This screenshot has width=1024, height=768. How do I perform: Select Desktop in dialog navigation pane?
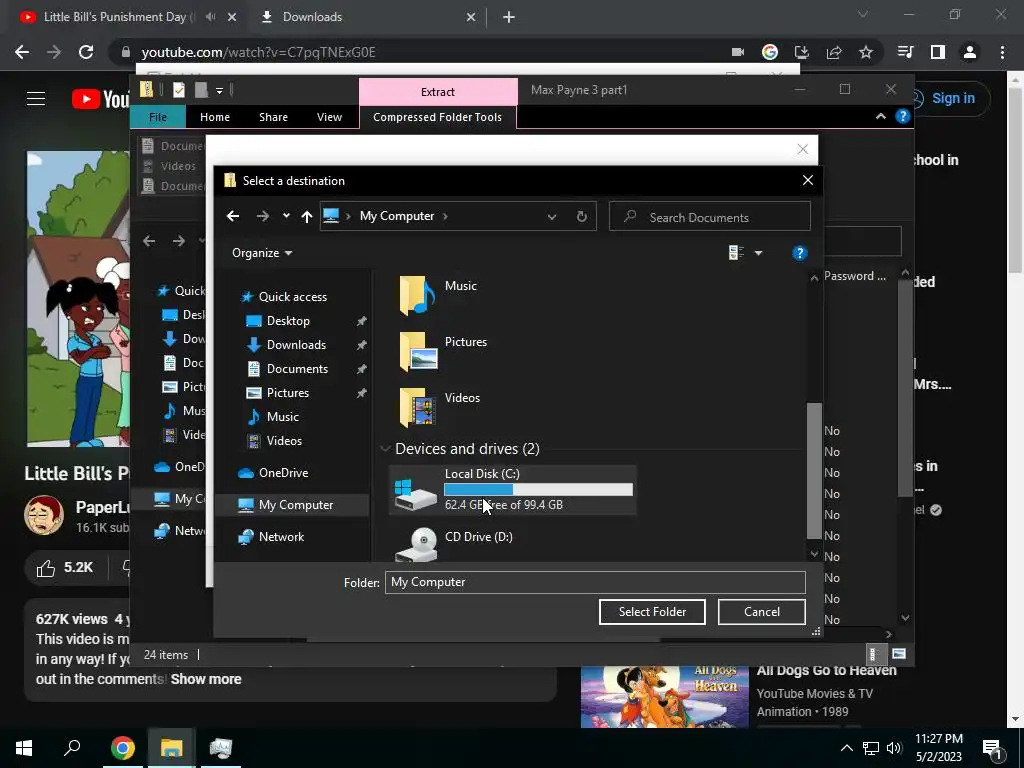(x=288, y=321)
